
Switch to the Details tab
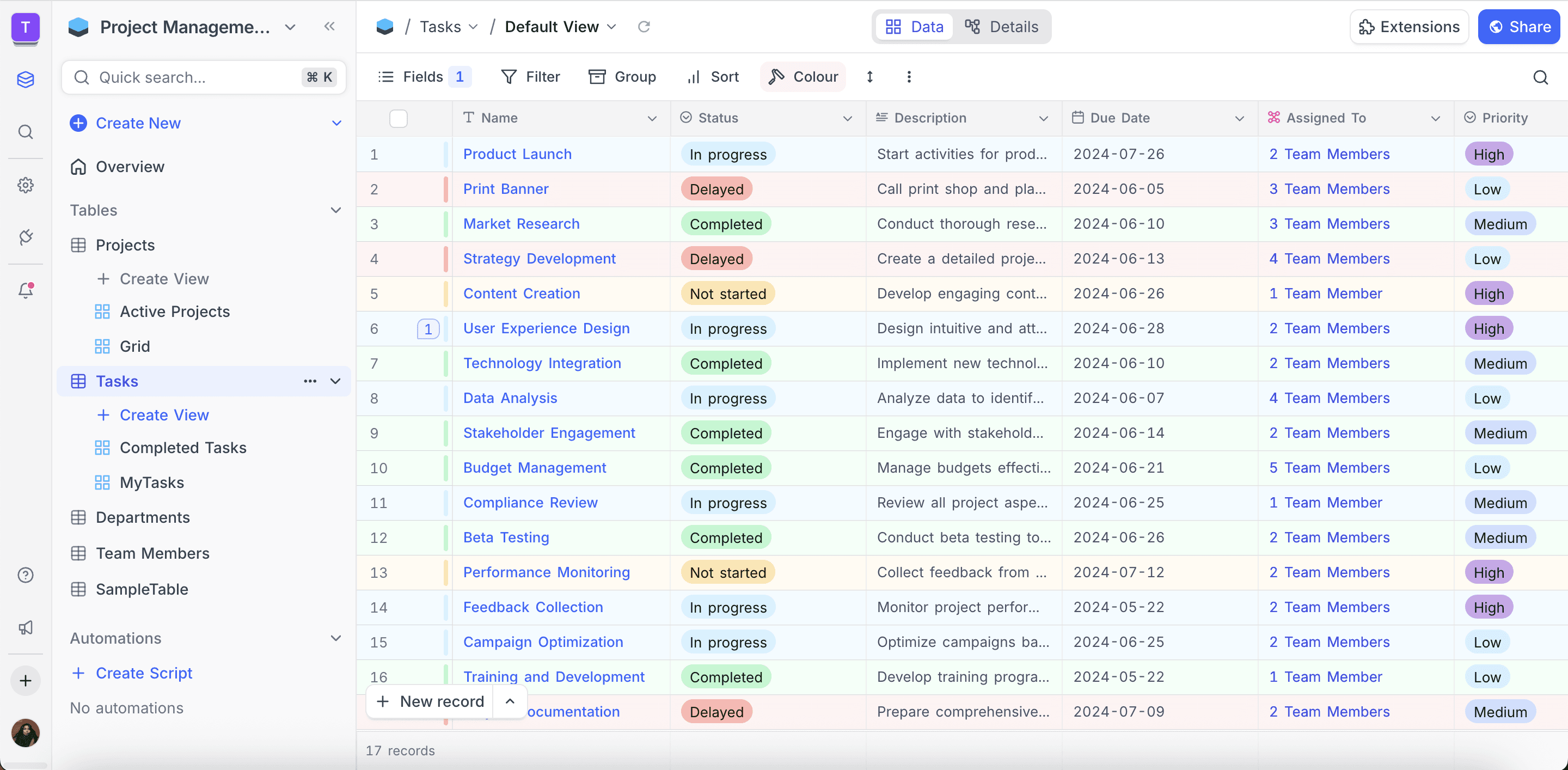tap(1001, 27)
